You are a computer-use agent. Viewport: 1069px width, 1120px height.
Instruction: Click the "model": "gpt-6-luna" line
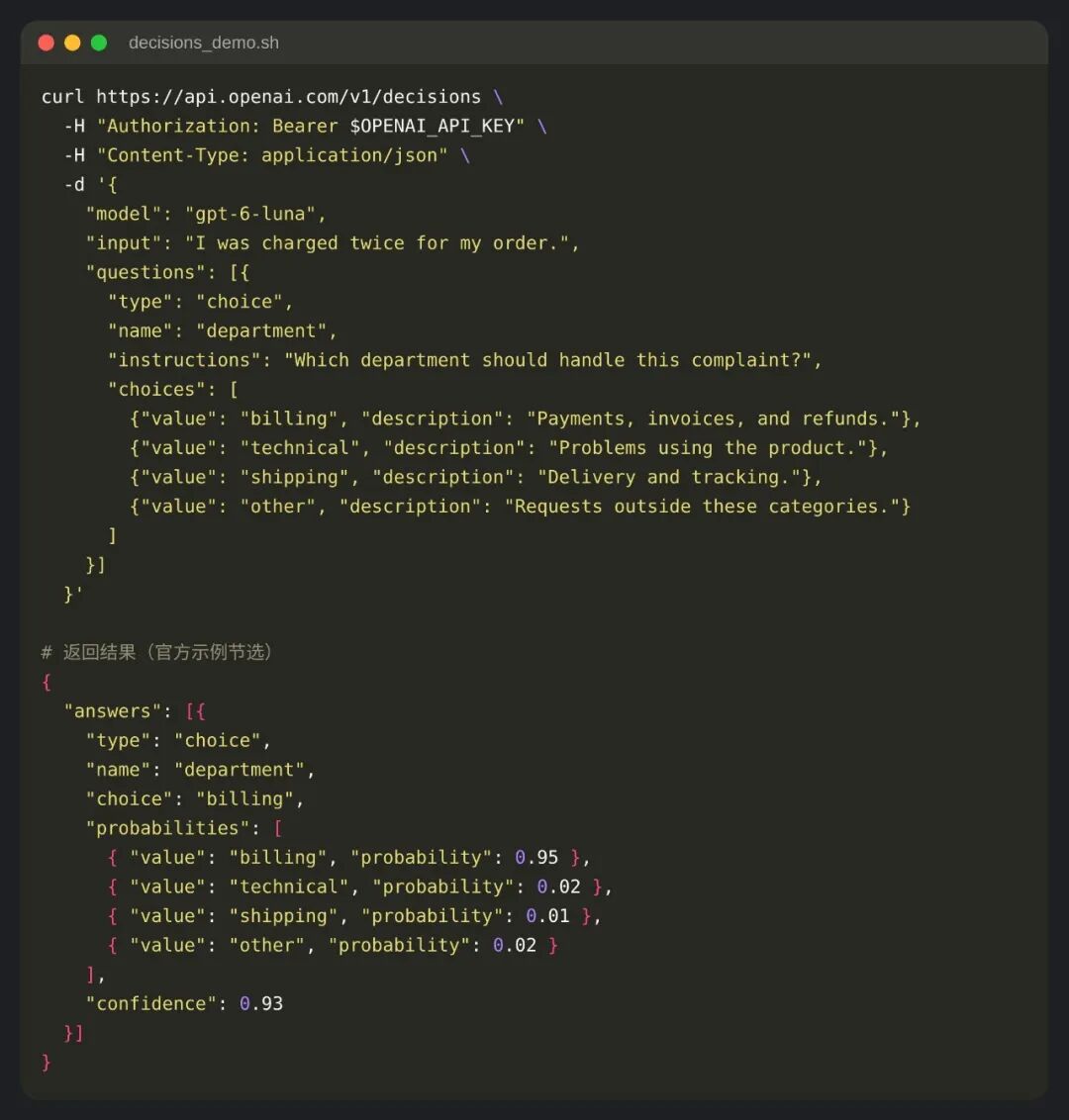[x=206, y=214]
